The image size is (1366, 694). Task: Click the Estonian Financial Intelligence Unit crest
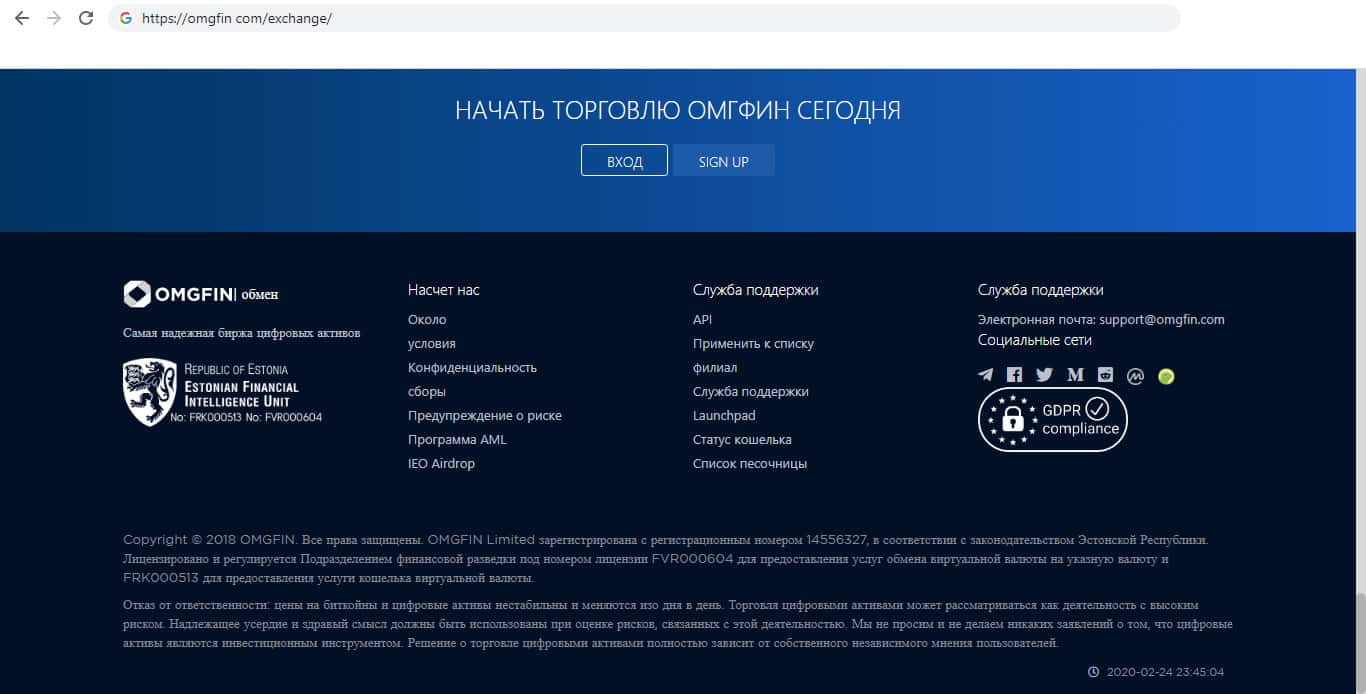pos(150,392)
